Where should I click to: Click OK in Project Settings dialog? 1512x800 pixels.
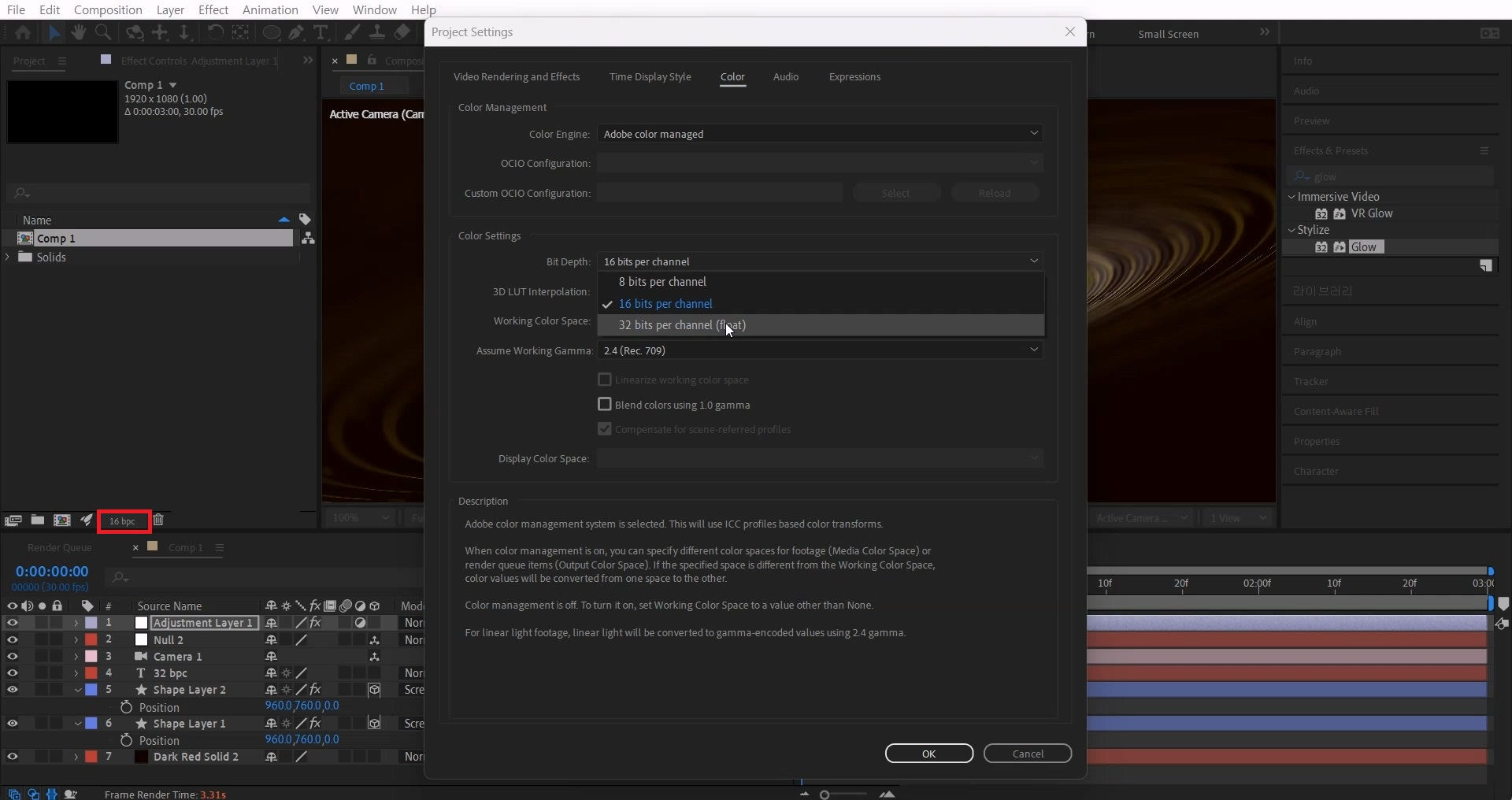(929, 754)
